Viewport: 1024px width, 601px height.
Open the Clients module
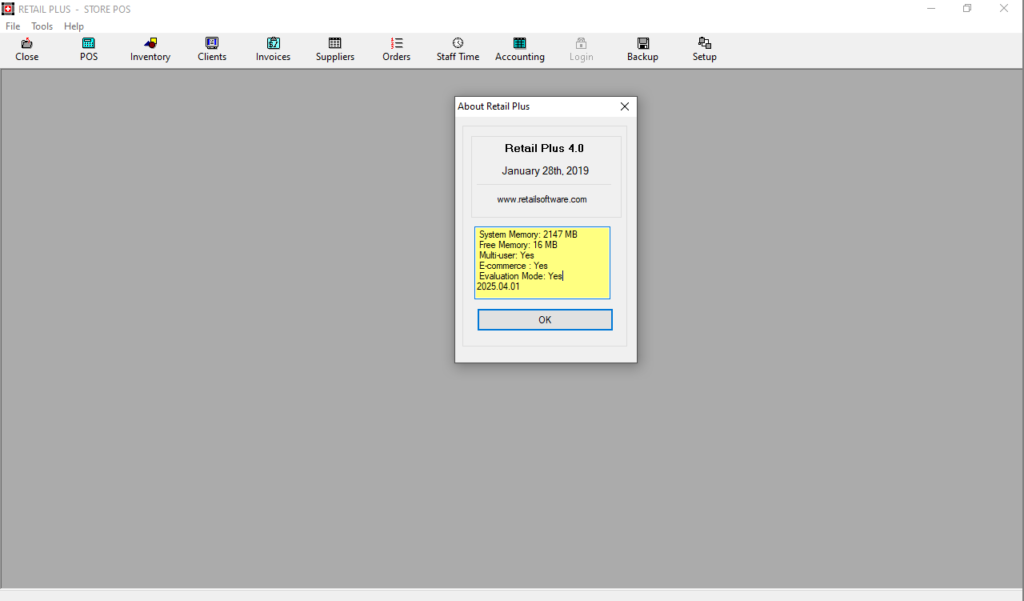[212, 50]
